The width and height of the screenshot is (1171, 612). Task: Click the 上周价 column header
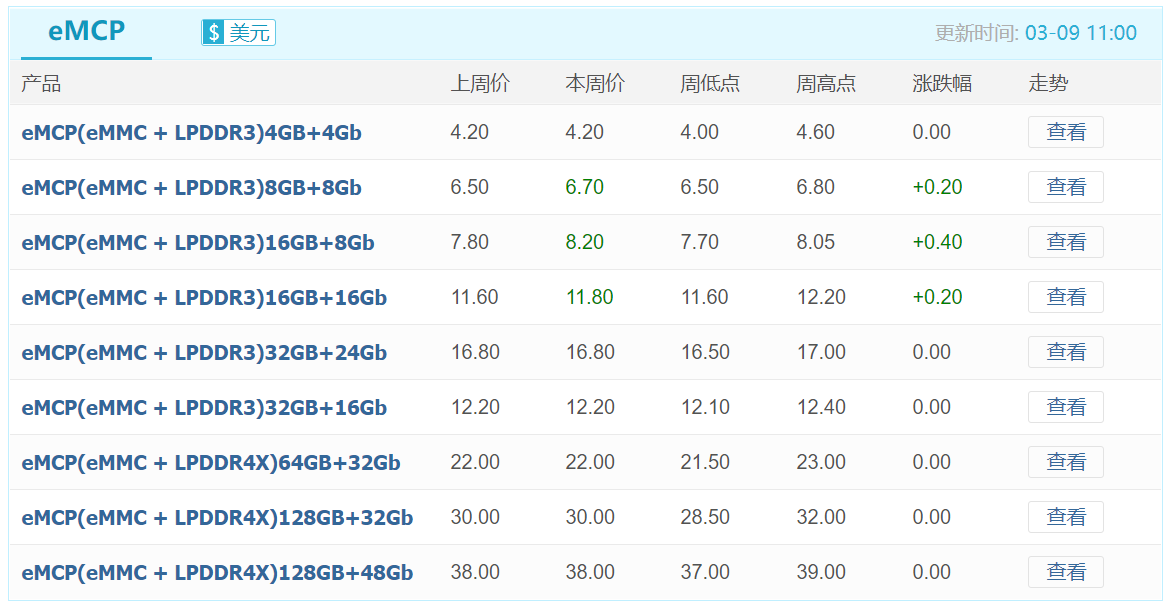480,83
